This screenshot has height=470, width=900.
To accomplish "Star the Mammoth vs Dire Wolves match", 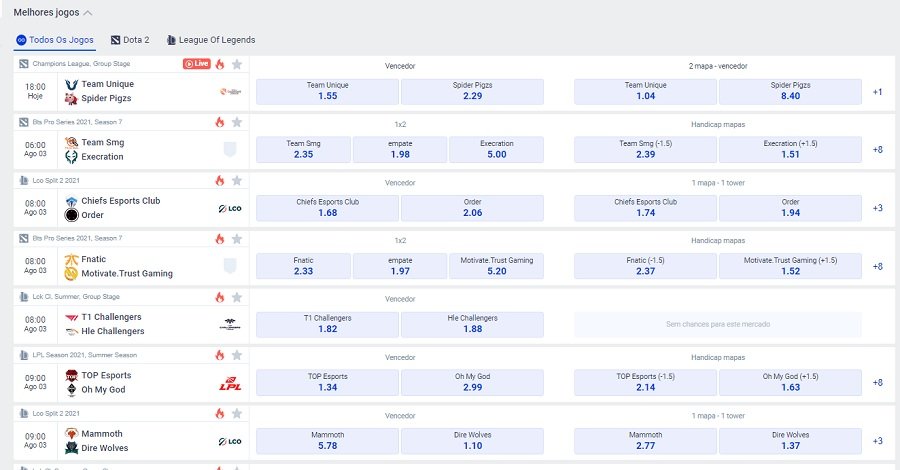I will [x=237, y=413].
